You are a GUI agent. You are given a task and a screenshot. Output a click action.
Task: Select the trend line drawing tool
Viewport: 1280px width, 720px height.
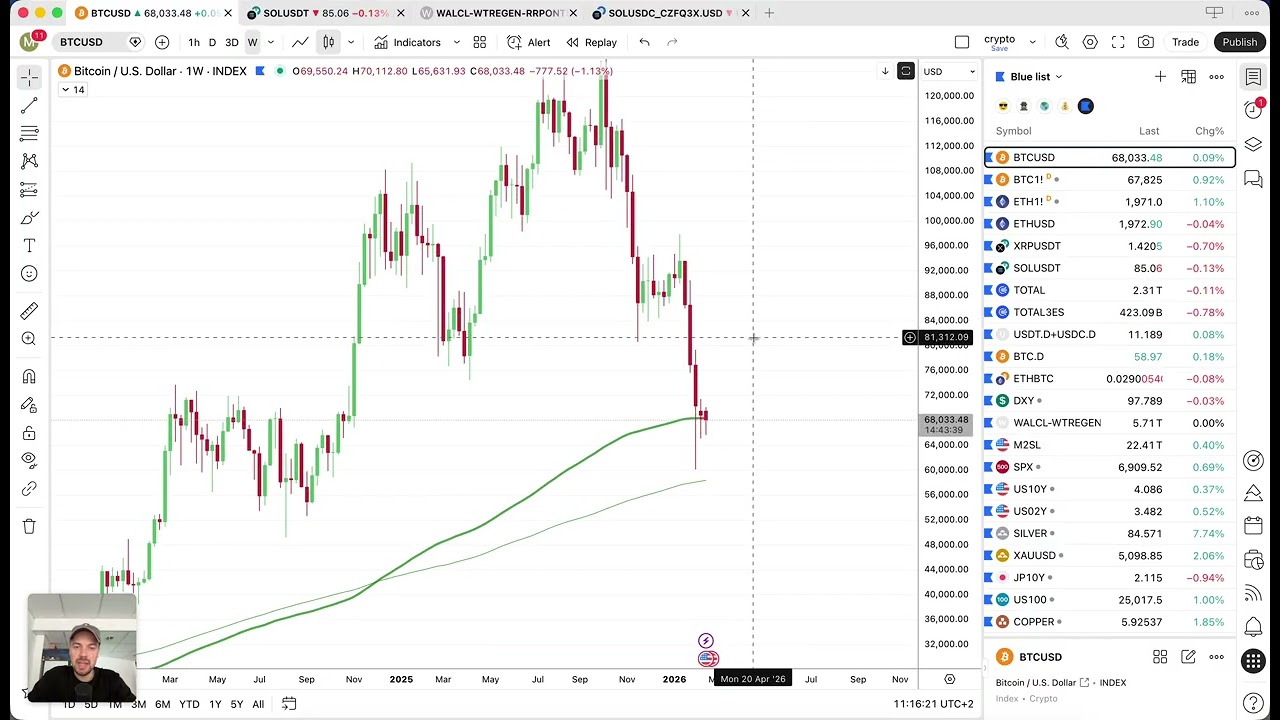click(x=29, y=105)
